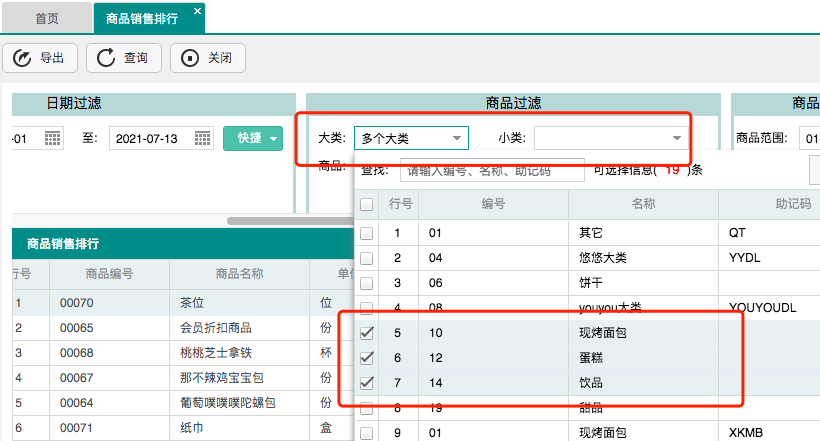Open the end date calendar icon
The image size is (820, 441).
pyautogui.click(x=203, y=138)
